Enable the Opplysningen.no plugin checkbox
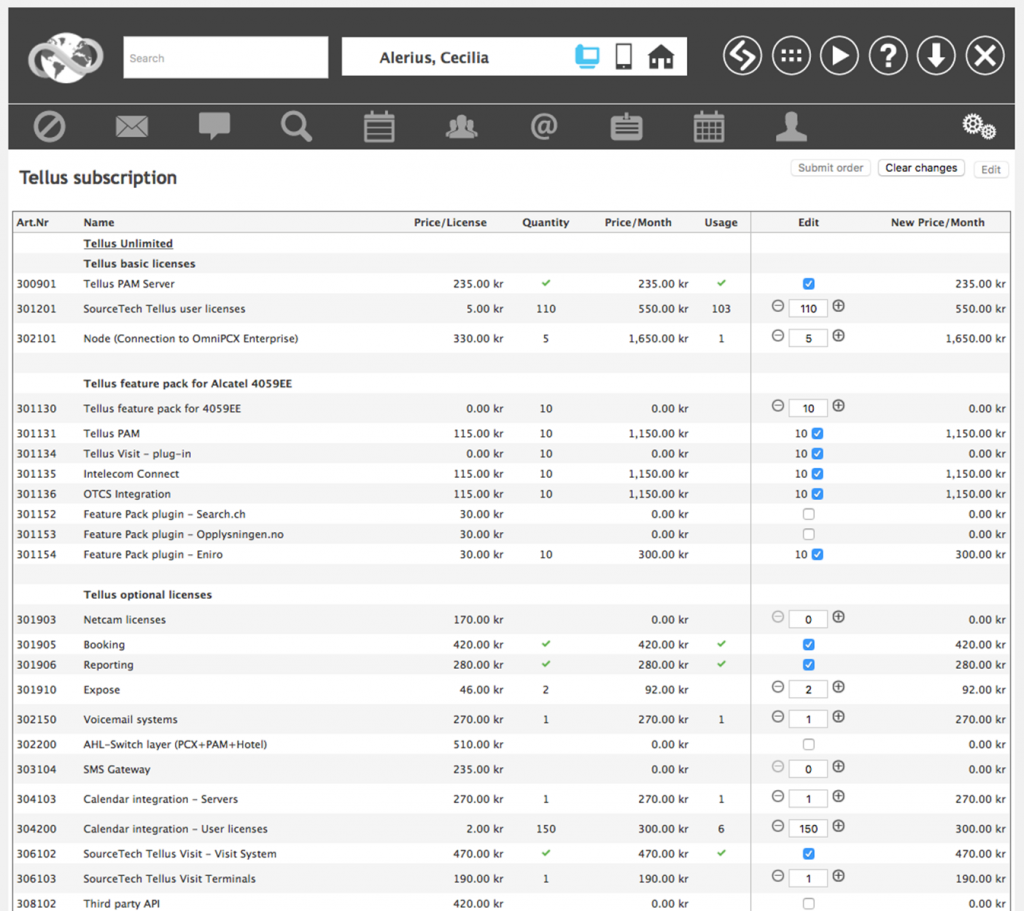Image resolution: width=1024 pixels, height=911 pixels. pyautogui.click(x=808, y=534)
